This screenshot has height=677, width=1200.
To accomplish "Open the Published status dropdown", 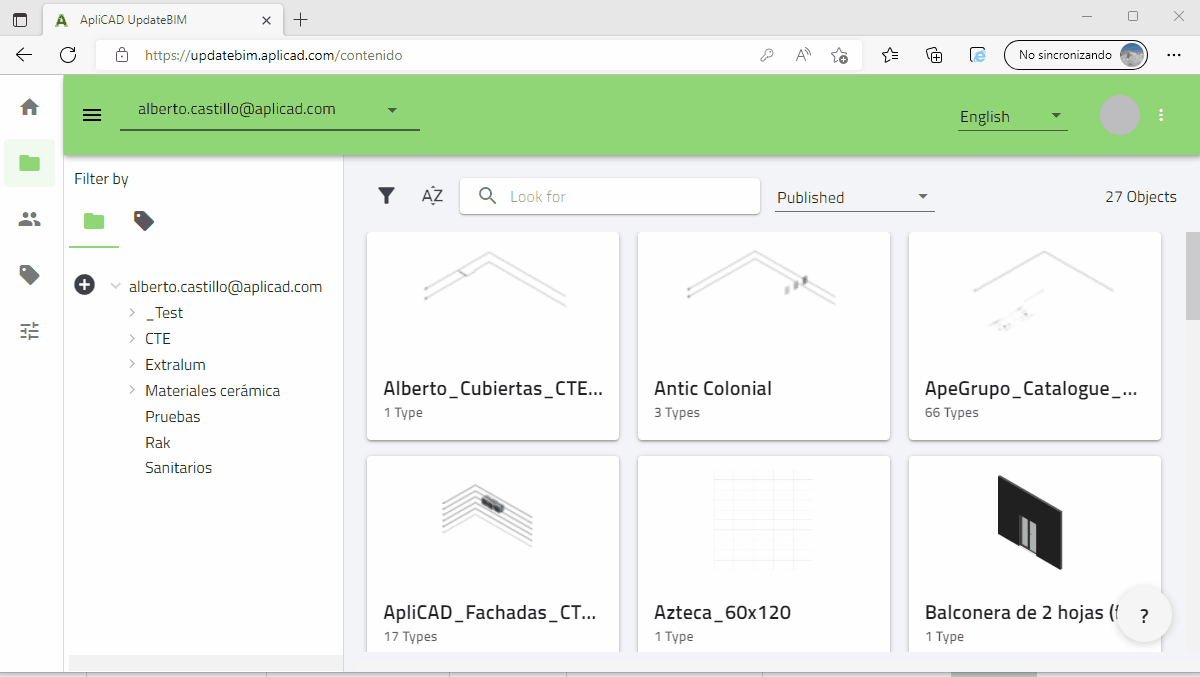I will 854,197.
